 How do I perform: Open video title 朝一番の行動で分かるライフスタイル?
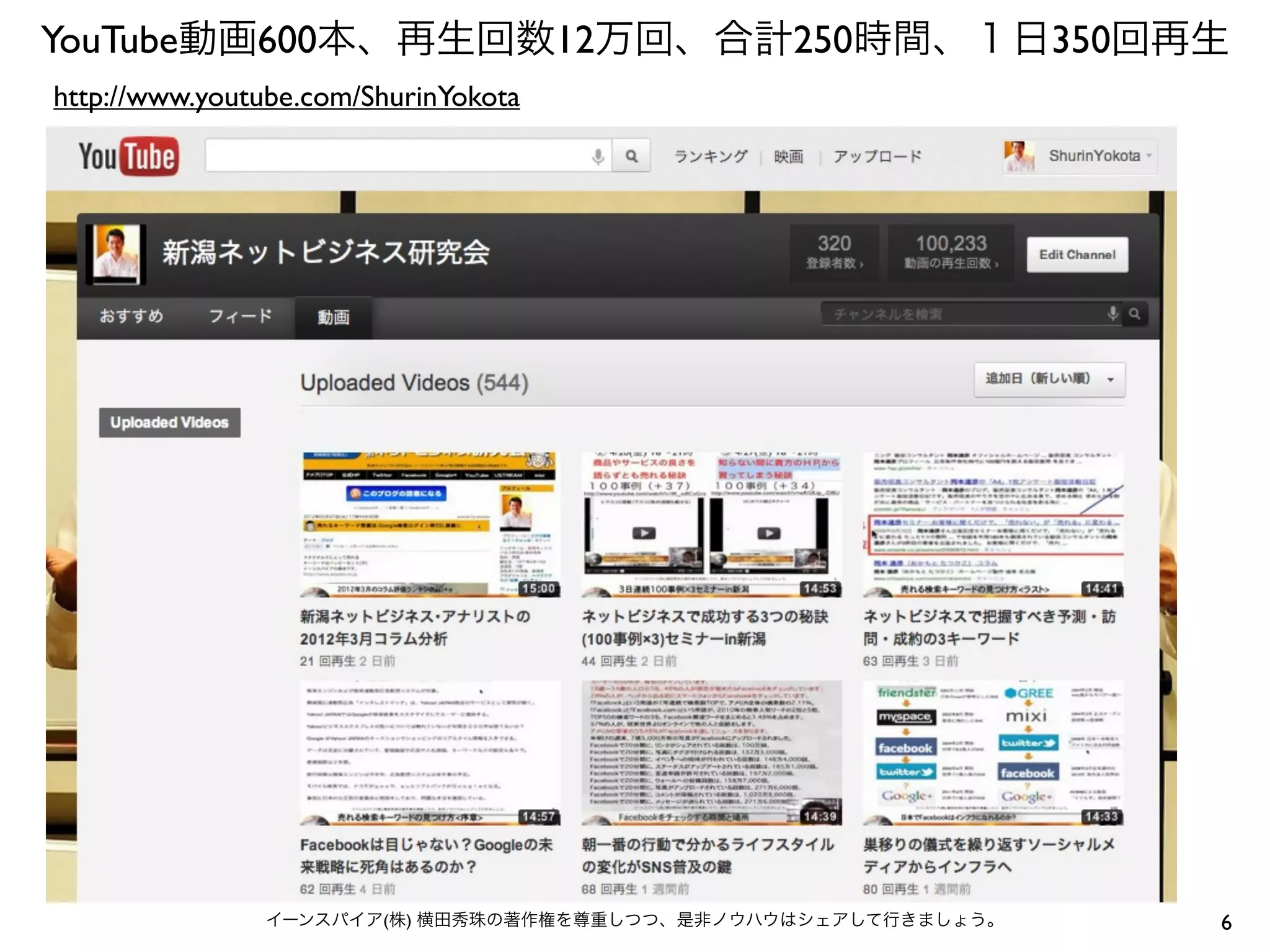click(708, 855)
